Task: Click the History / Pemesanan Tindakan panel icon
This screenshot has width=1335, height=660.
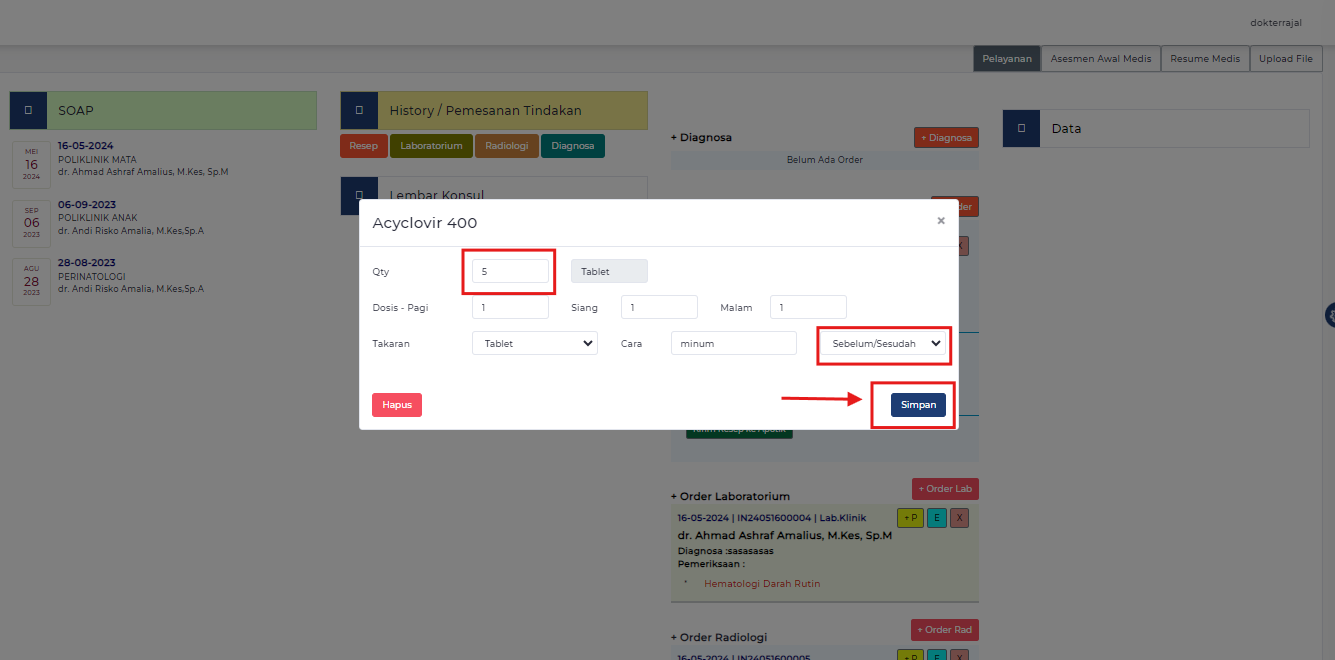Action: coord(359,110)
